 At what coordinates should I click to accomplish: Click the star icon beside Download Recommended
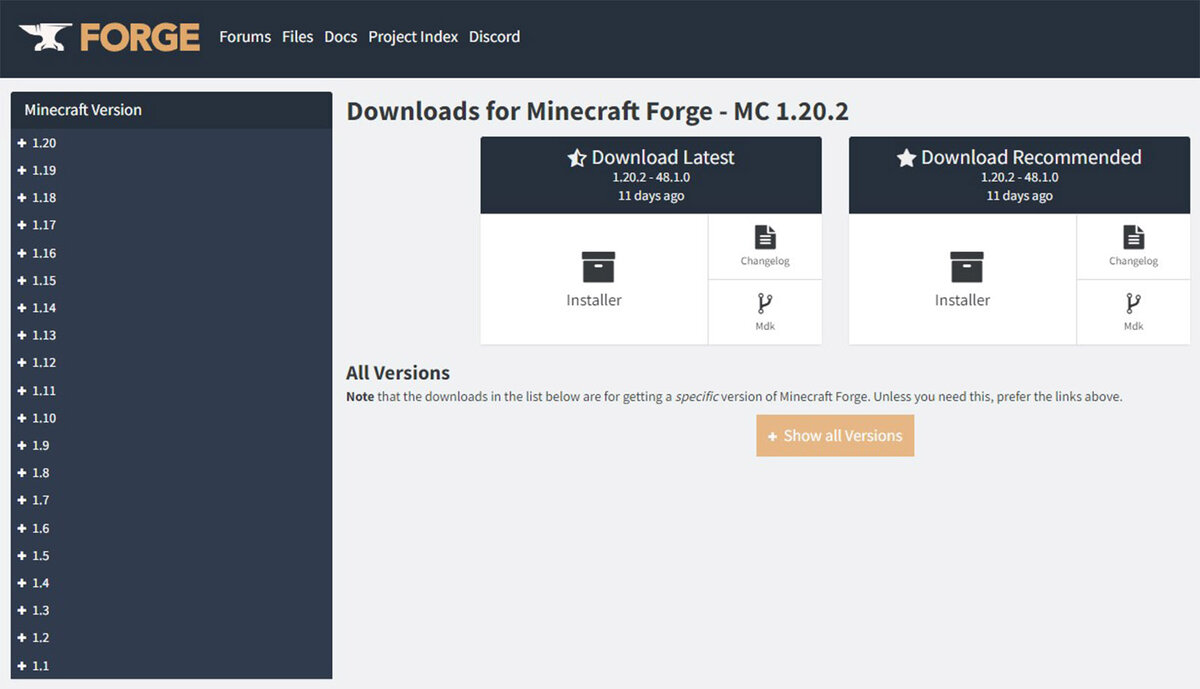[906, 158]
